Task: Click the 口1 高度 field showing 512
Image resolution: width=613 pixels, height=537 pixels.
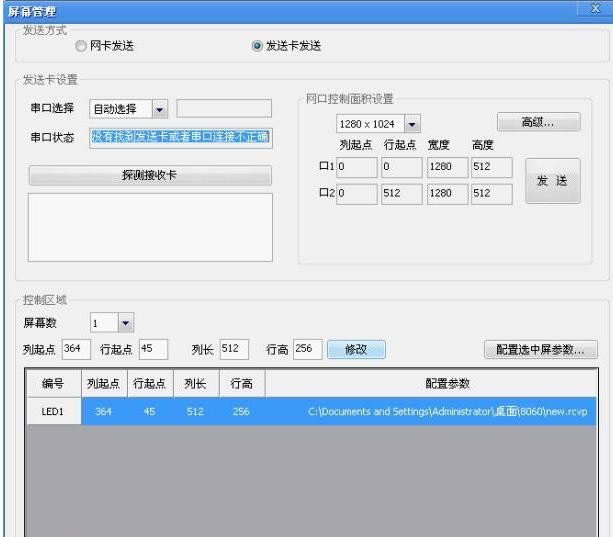Action: click(491, 167)
